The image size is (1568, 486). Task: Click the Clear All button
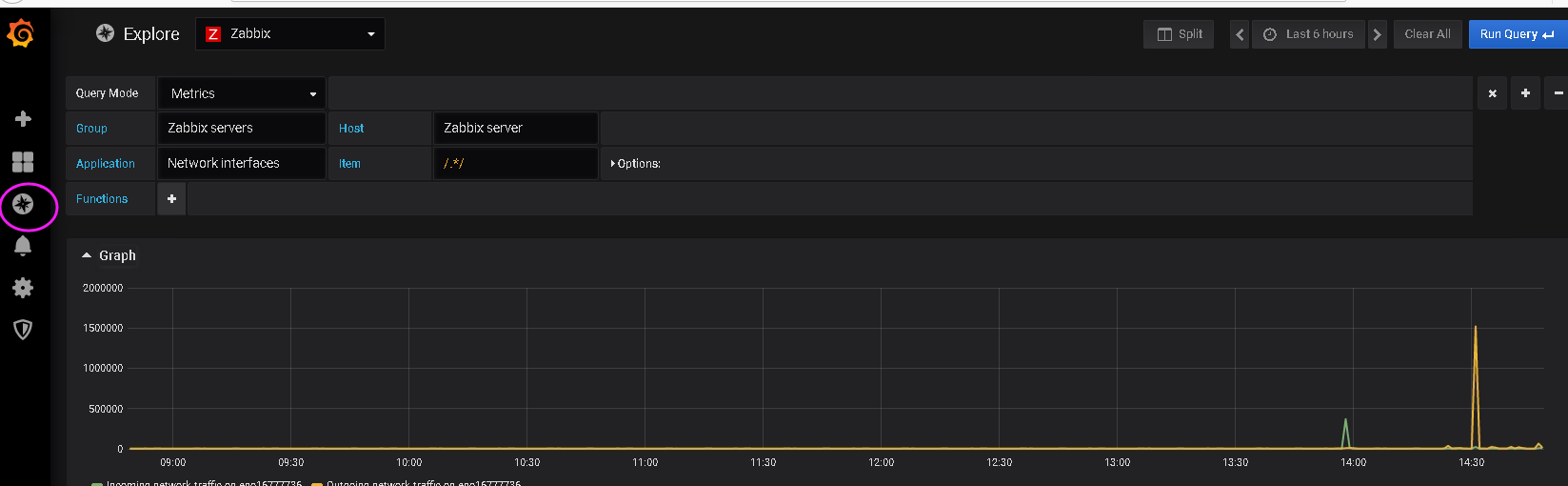[x=1427, y=34]
